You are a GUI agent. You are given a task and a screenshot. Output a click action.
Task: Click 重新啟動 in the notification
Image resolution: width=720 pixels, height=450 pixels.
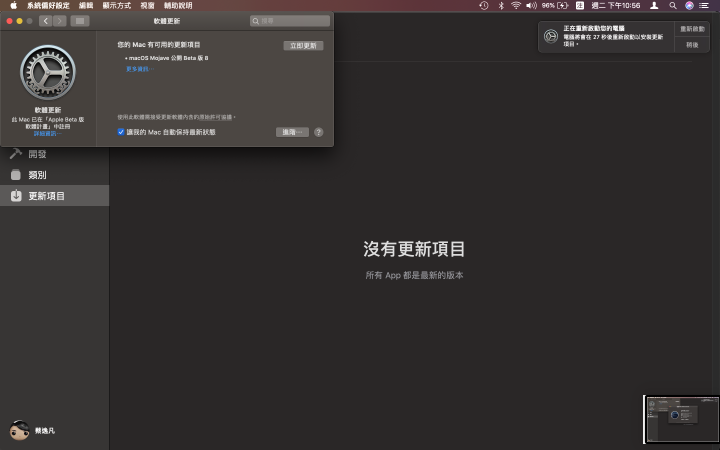pyautogui.click(x=692, y=29)
